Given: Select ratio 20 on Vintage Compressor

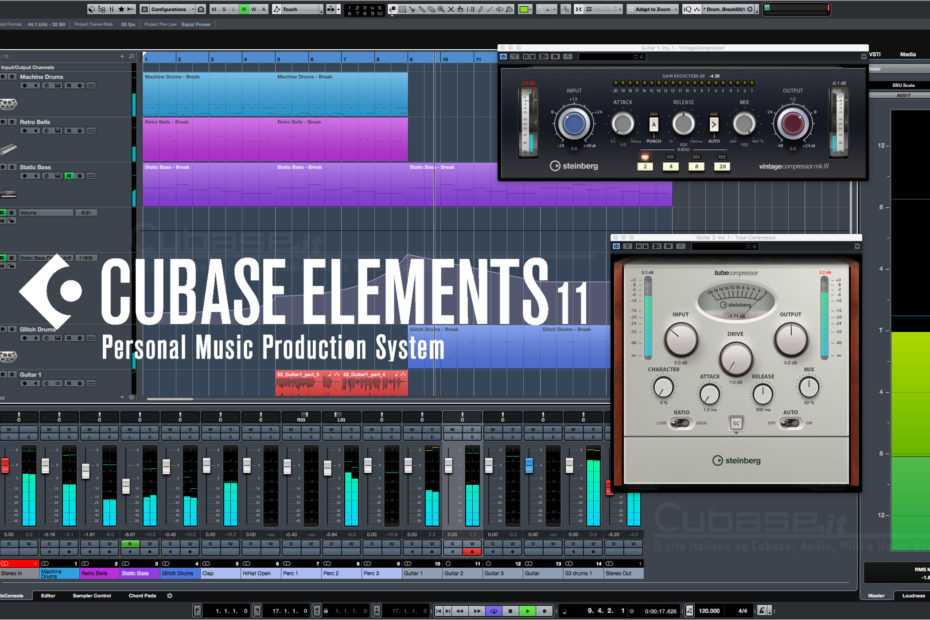Looking at the screenshot, I should pos(722,166).
